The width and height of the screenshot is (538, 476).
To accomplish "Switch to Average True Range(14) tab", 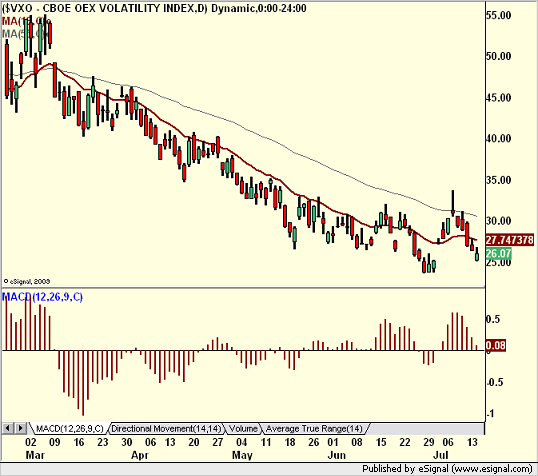I will point(314,429).
